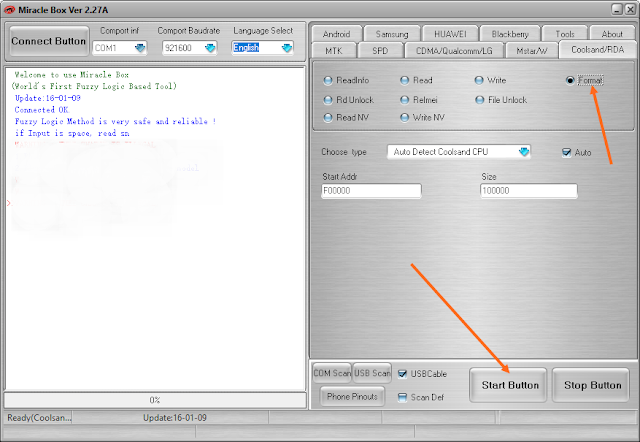Screen dimensions: 640x442
Task: Click the Ready(Coolsan... status bar entry
Action: point(39,418)
